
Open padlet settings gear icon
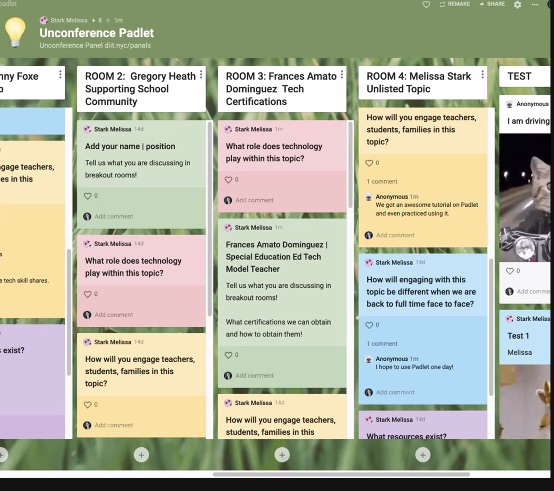pos(517,5)
